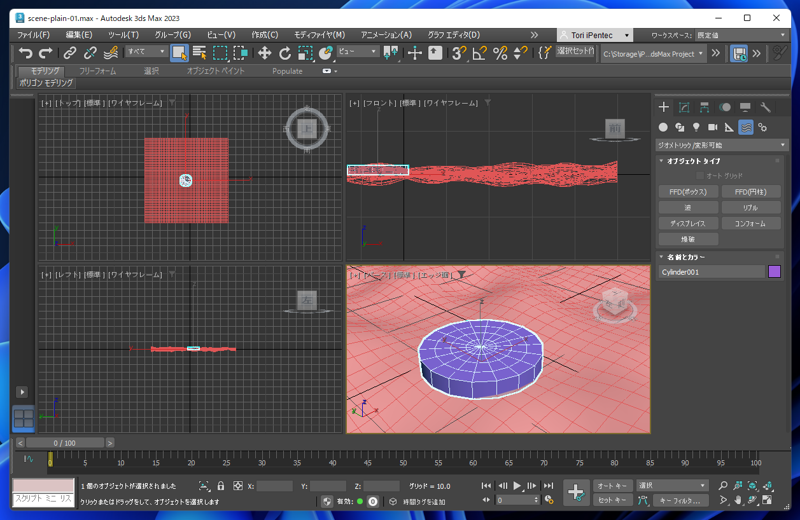
Task: Open the Tori iPentec account dropdown
Action: pos(595,35)
